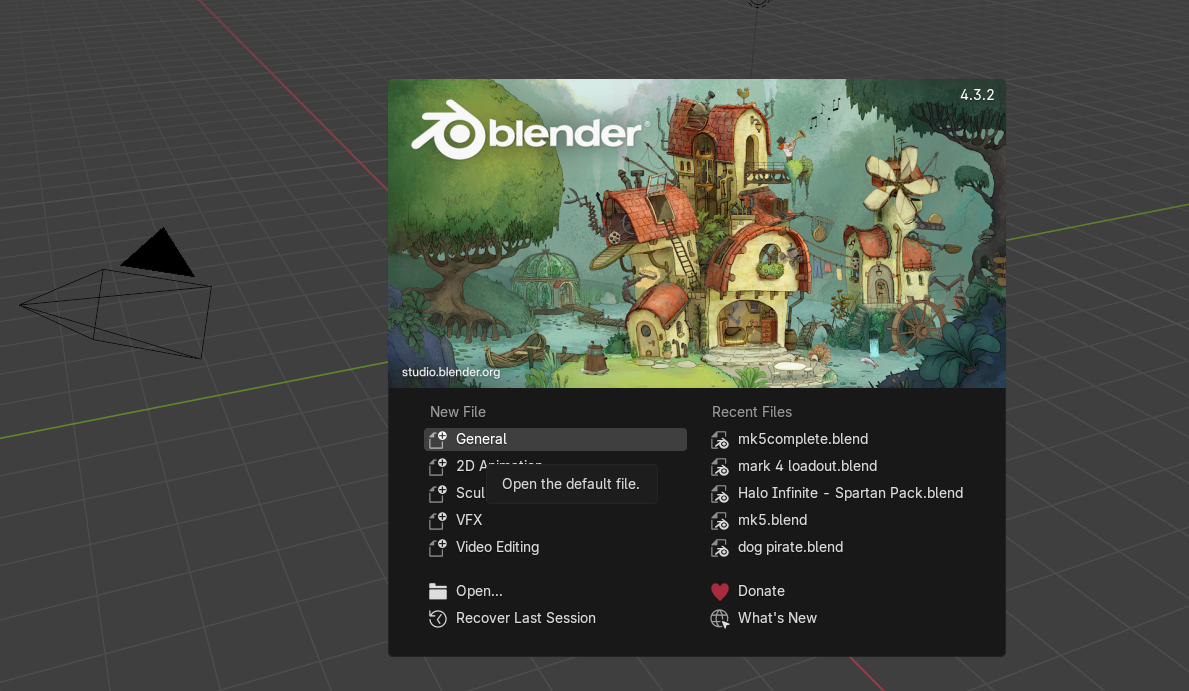The width and height of the screenshot is (1189, 691).
Task: Click the splash screen artwork image
Action: pos(697,234)
